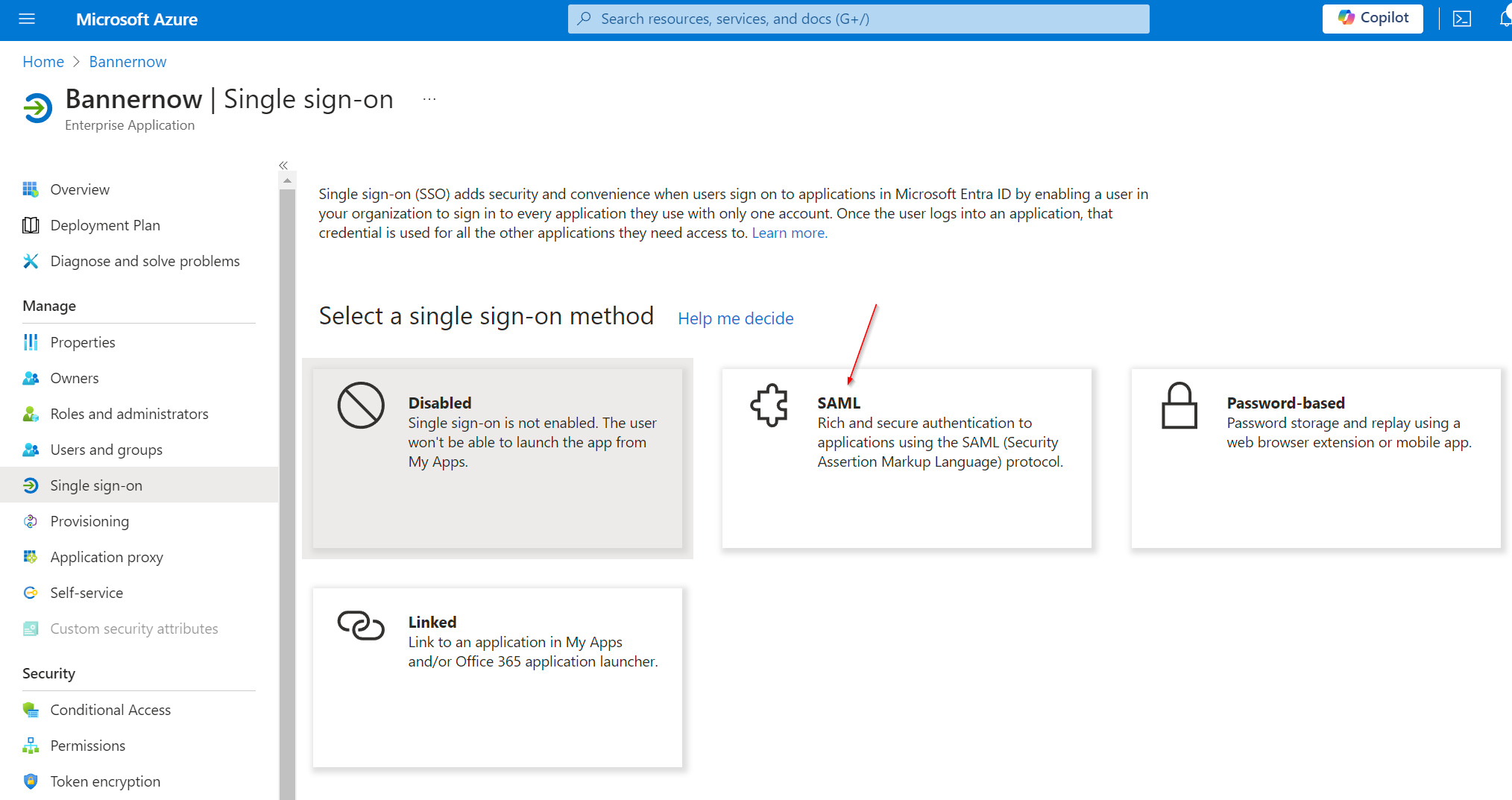Image resolution: width=1512 pixels, height=800 pixels.
Task: Click the Learn more link
Action: pyautogui.click(x=790, y=233)
